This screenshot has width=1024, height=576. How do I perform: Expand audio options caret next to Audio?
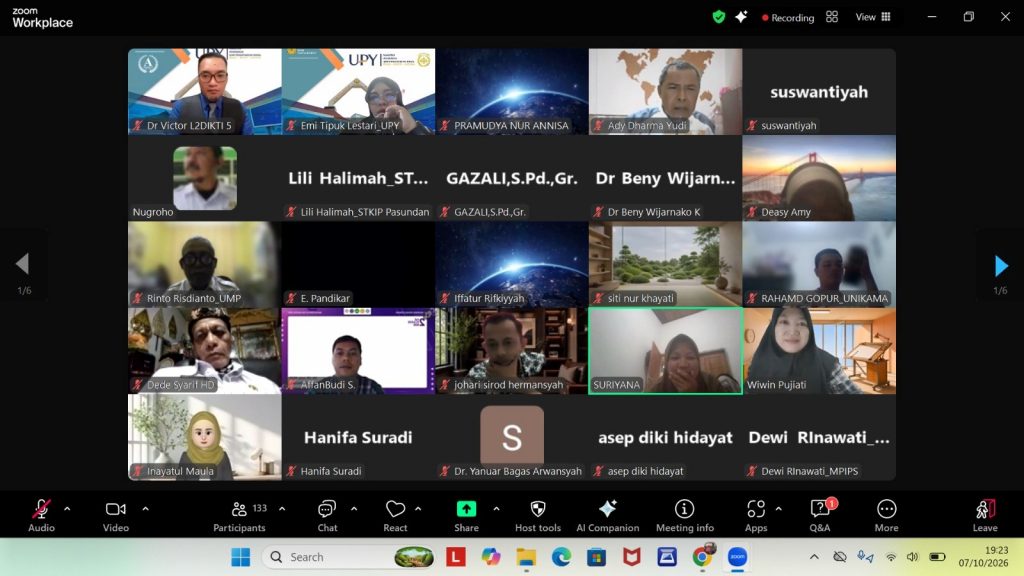click(67, 509)
